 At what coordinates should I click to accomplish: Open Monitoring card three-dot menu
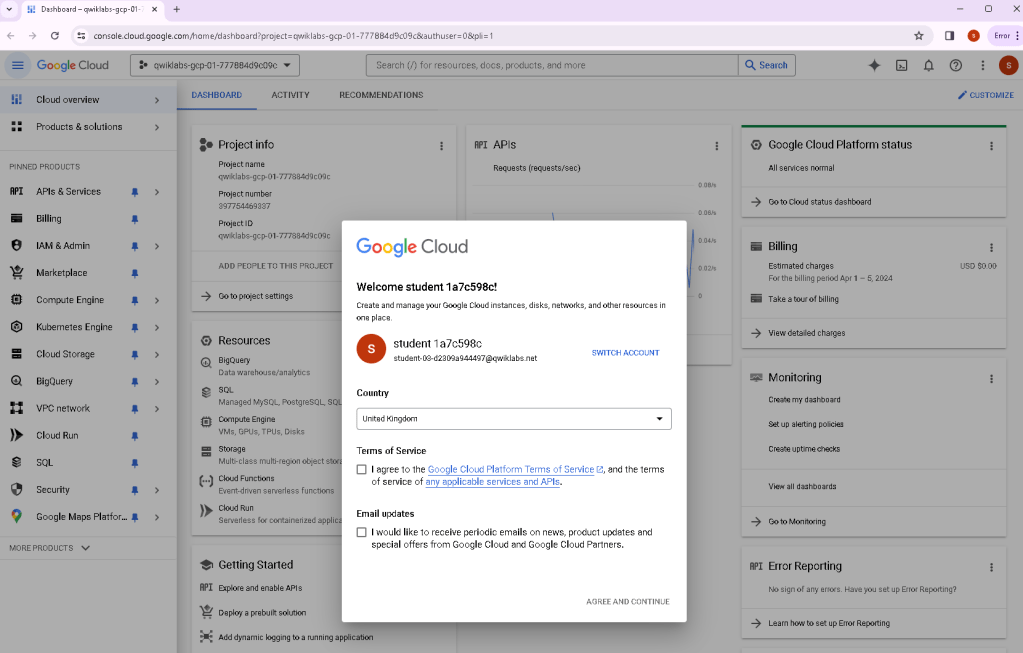point(992,379)
